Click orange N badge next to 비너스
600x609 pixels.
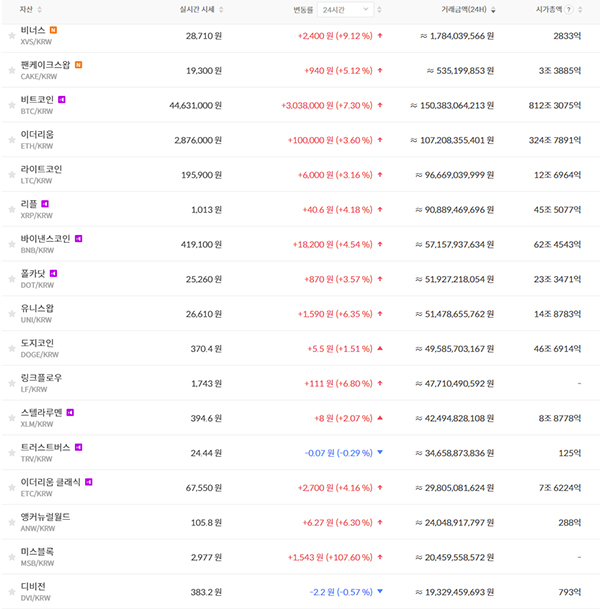point(53,30)
